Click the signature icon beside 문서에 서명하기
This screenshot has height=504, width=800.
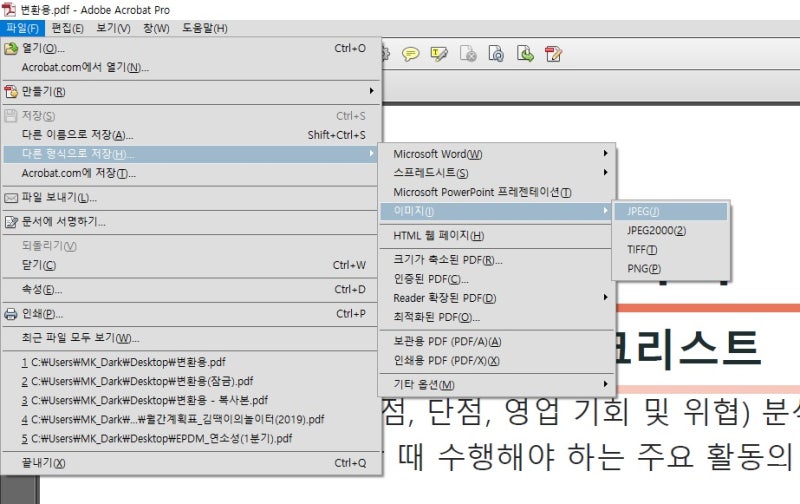tap(11, 222)
